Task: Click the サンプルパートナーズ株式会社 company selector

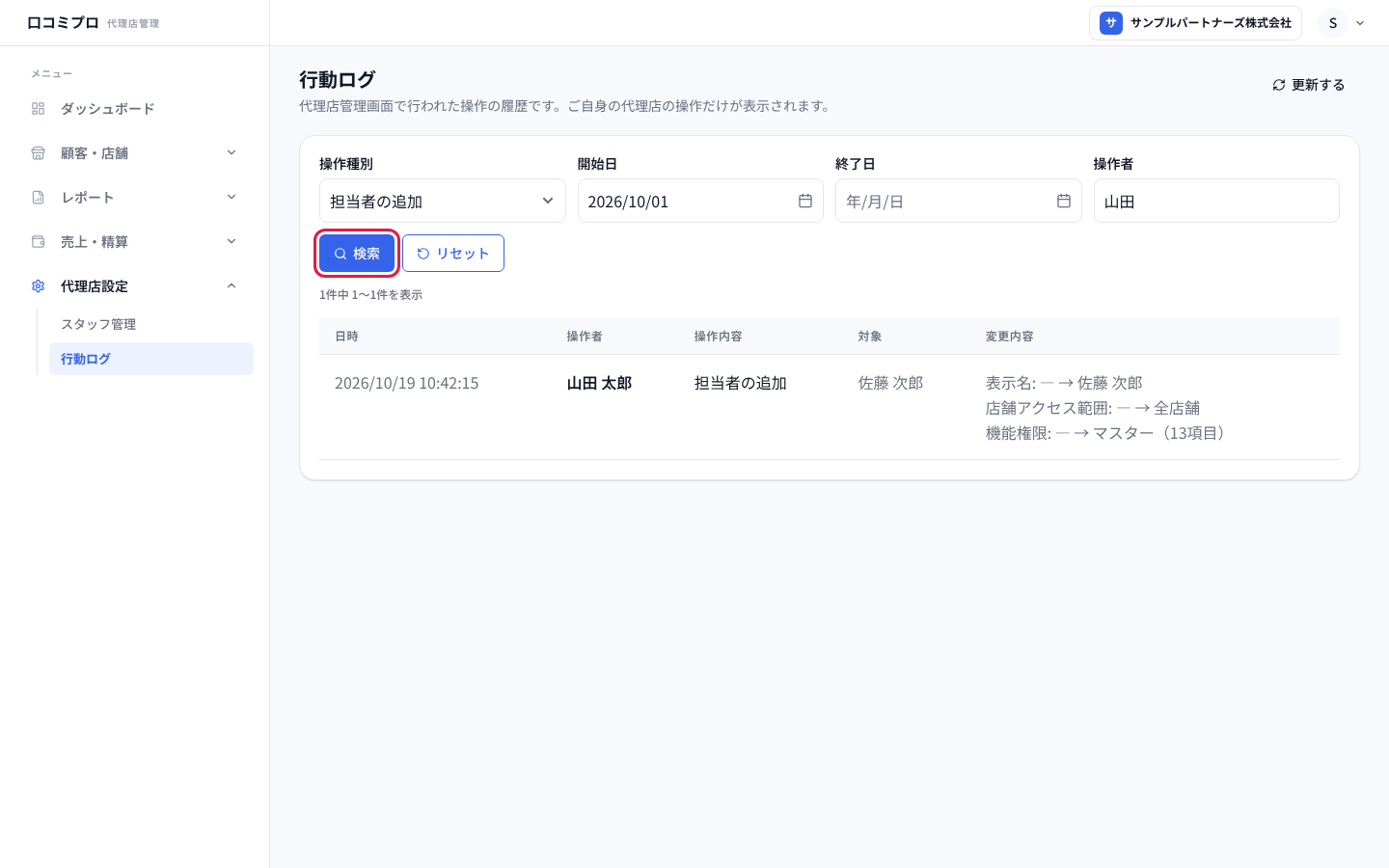Action: click(1195, 23)
